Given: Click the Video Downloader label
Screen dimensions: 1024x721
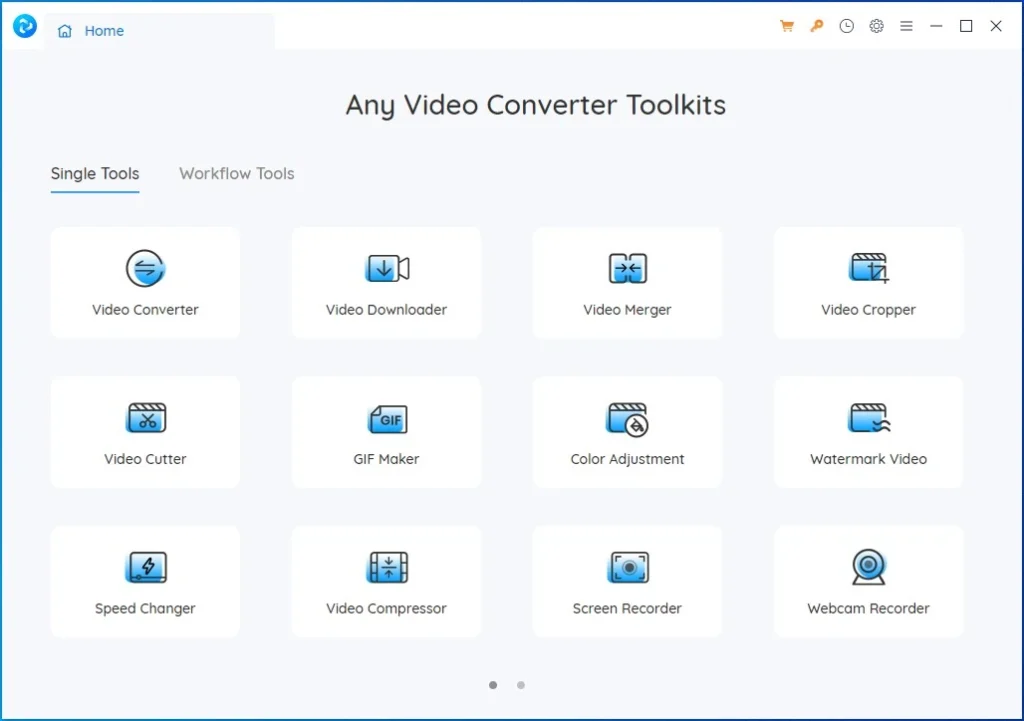Looking at the screenshot, I should tap(387, 310).
